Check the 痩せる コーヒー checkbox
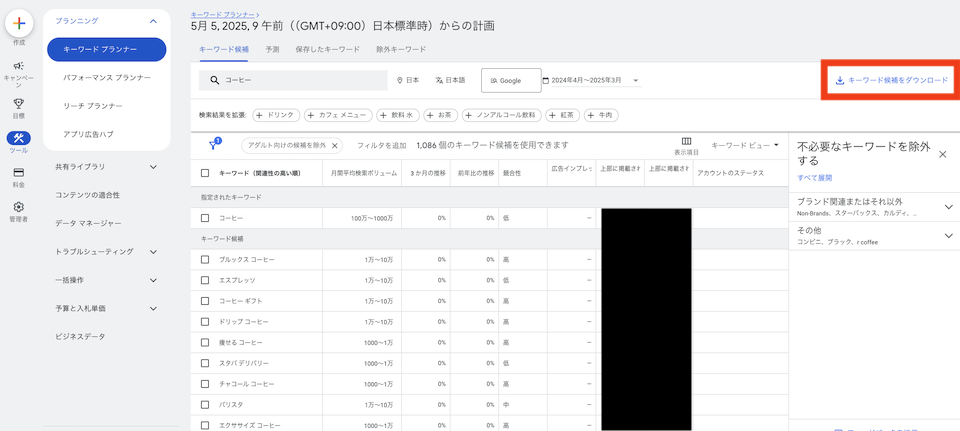960x431 pixels. 205,343
